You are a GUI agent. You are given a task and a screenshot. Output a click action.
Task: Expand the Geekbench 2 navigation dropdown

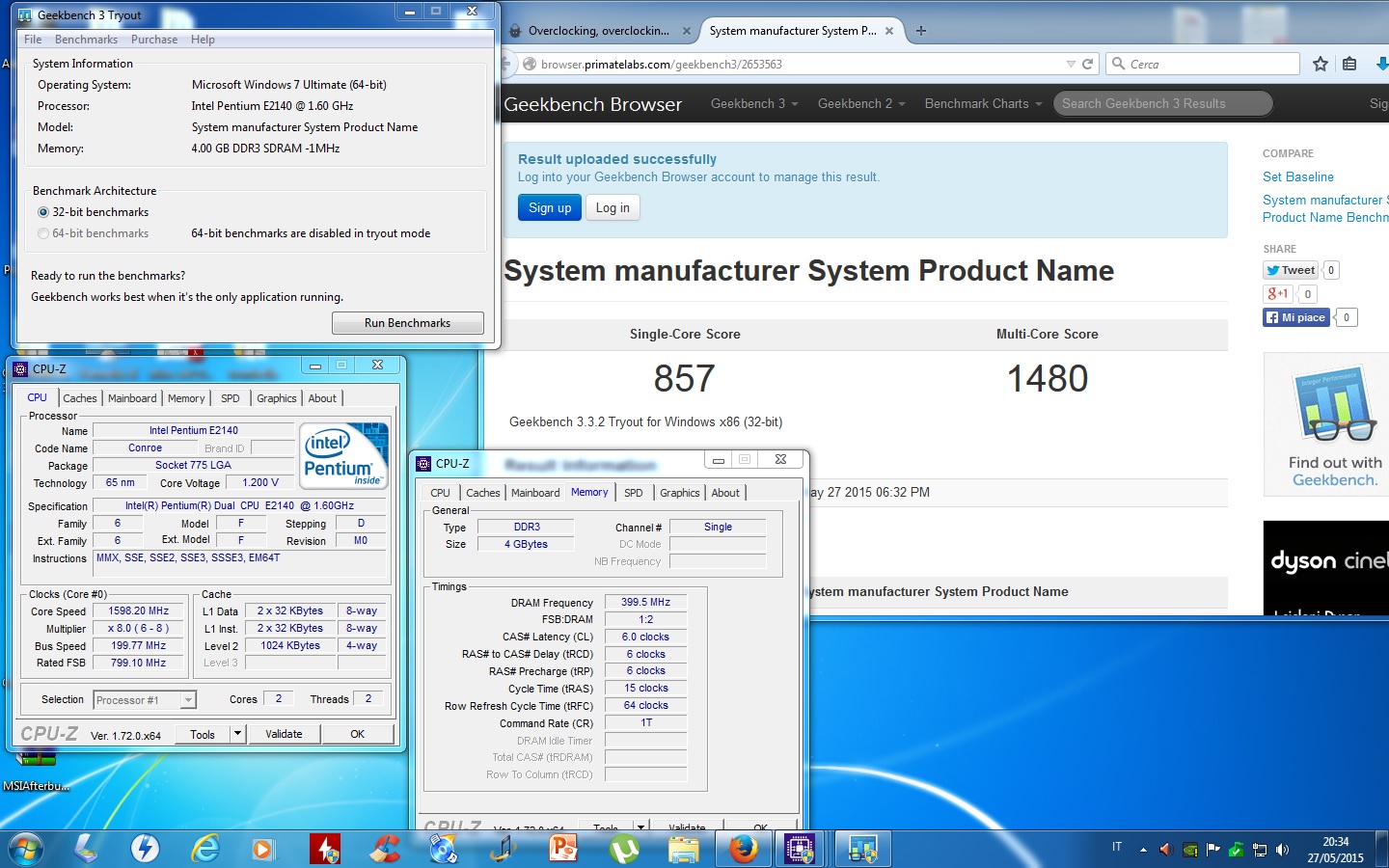pyautogui.click(x=861, y=103)
